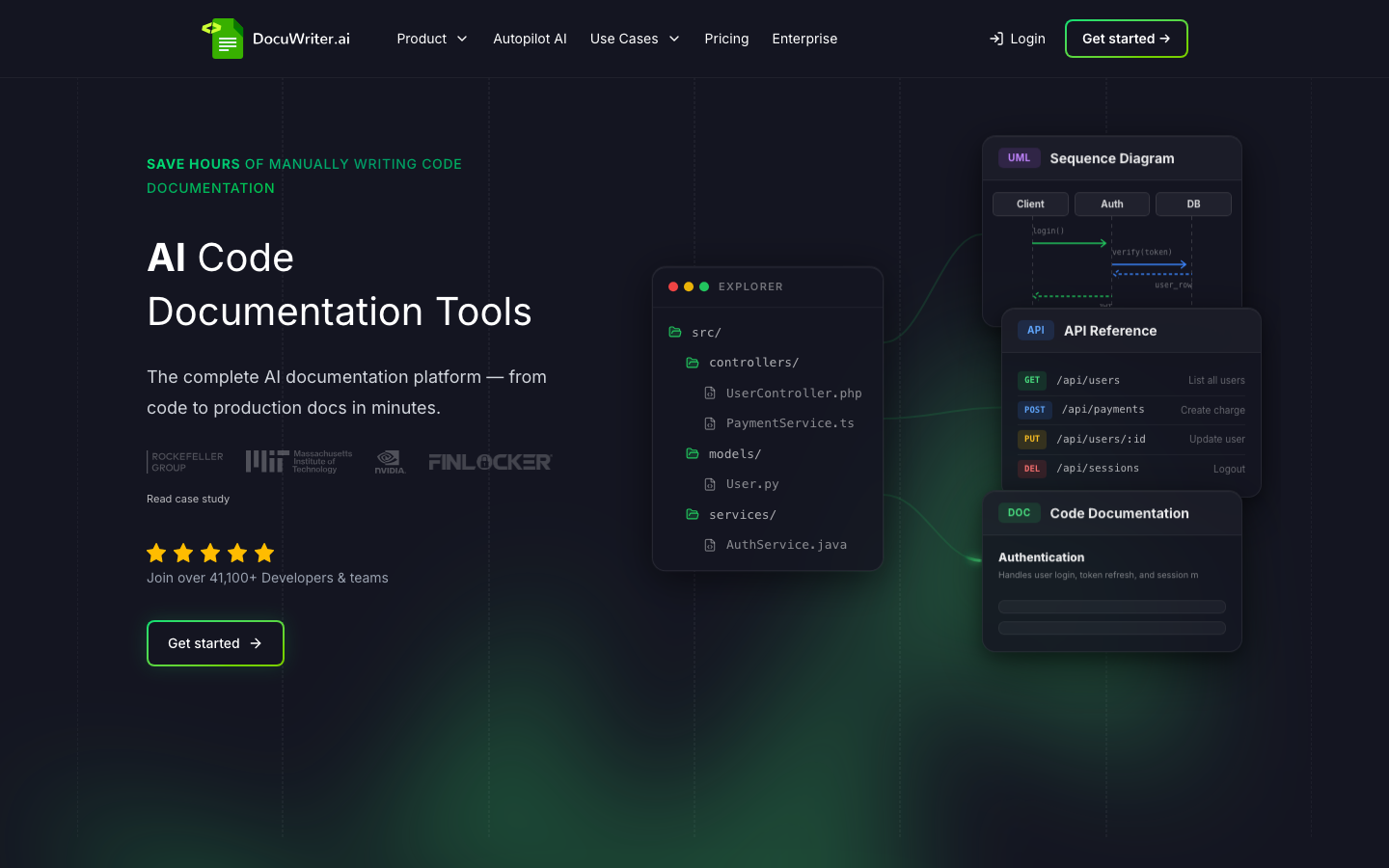Image resolution: width=1389 pixels, height=868 pixels.
Task: Open the Enterprise page
Action: 804,39
